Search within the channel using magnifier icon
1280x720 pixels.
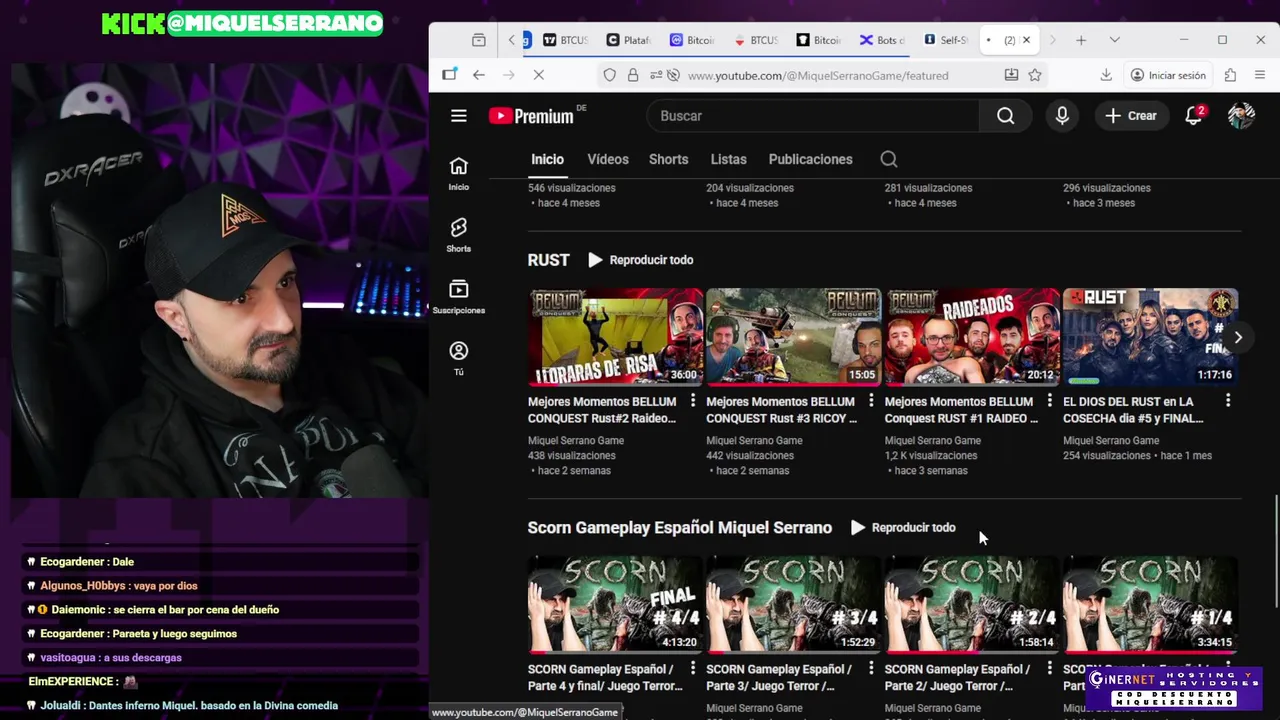[889, 159]
